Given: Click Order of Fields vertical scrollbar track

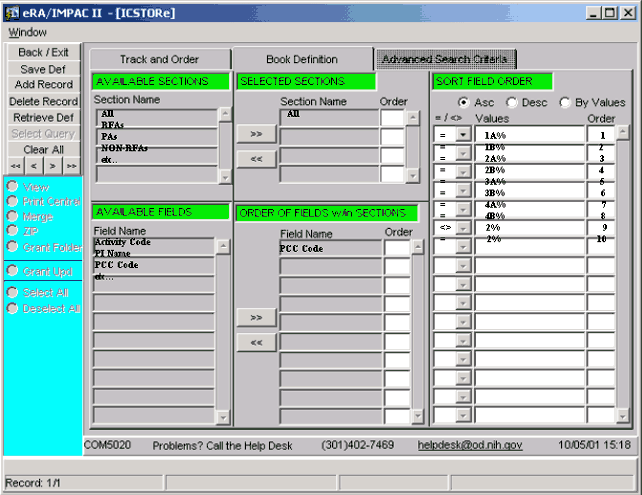Looking at the screenshot, I should (418, 332).
